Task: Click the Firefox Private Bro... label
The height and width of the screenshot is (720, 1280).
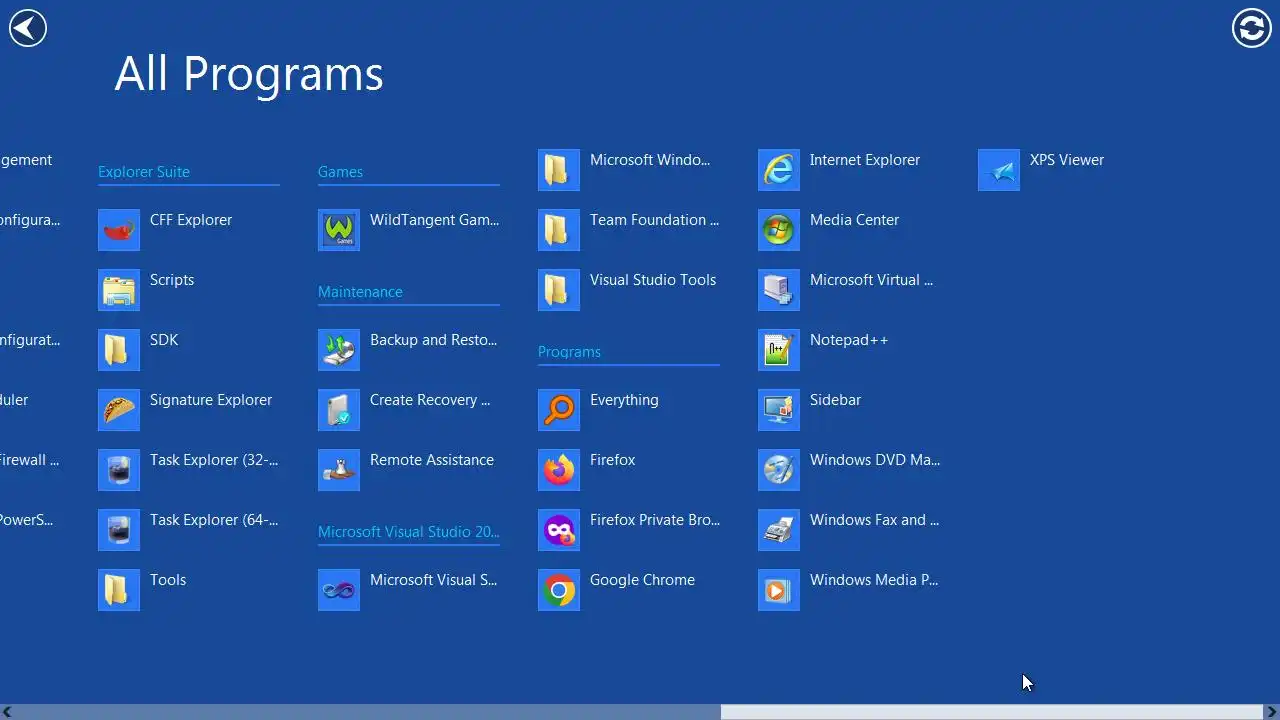Action: tap(655, 520)
